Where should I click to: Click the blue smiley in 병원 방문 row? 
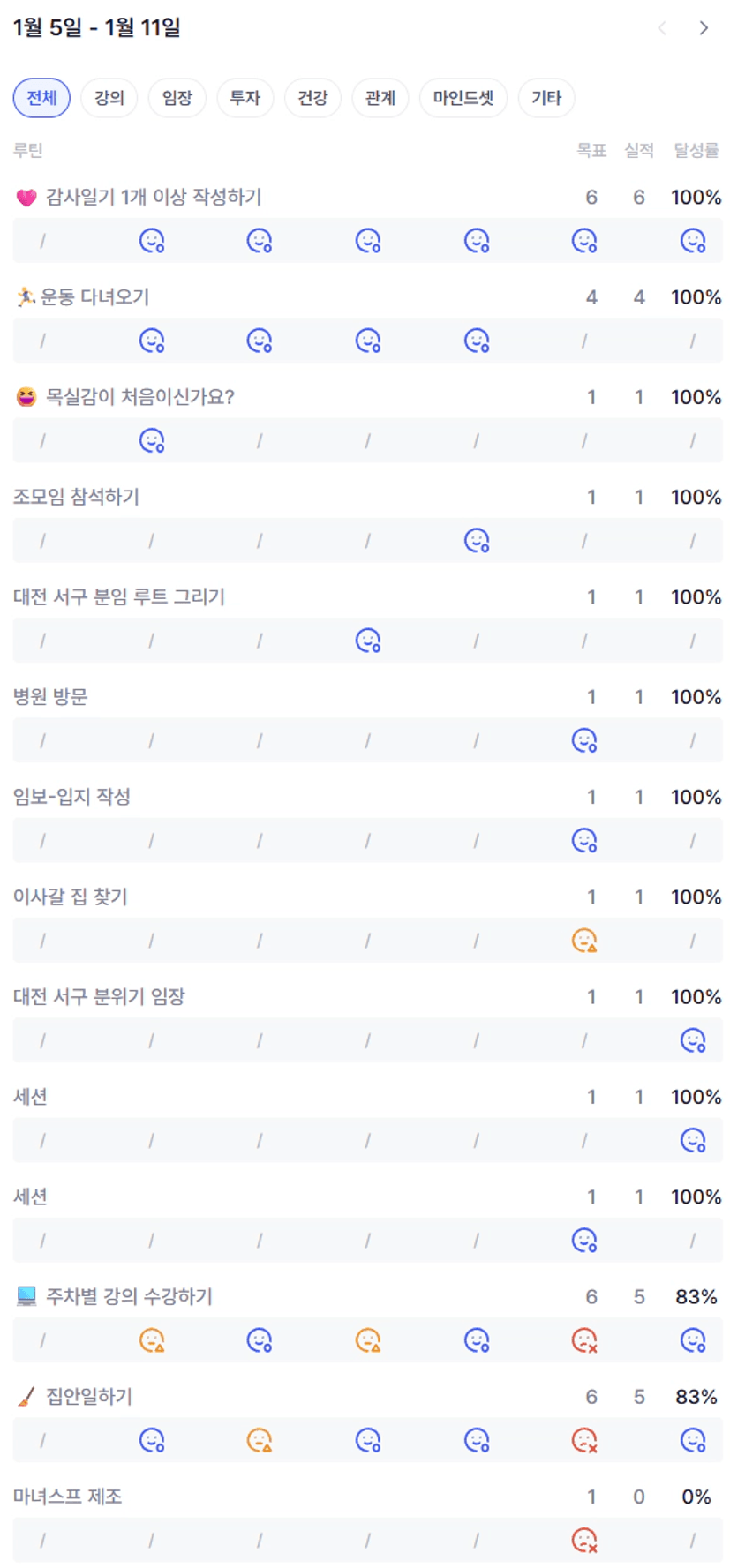pyautogui.click(x=584, y=740)
